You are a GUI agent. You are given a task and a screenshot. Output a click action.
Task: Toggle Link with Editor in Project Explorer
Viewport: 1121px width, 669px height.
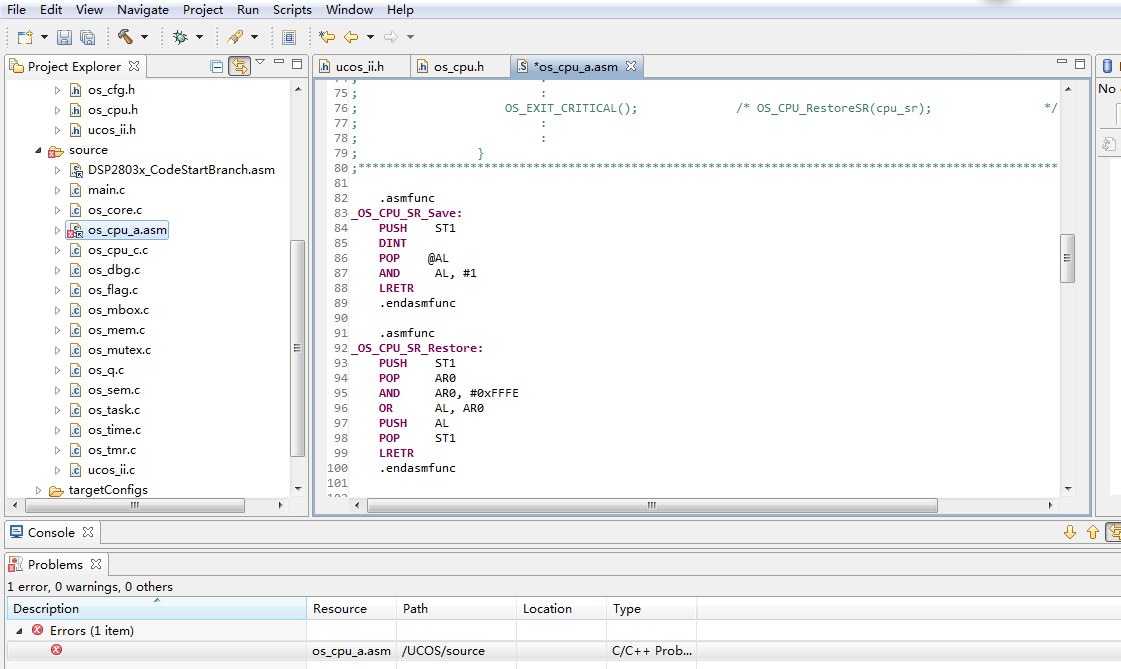(x=239, y=66)
